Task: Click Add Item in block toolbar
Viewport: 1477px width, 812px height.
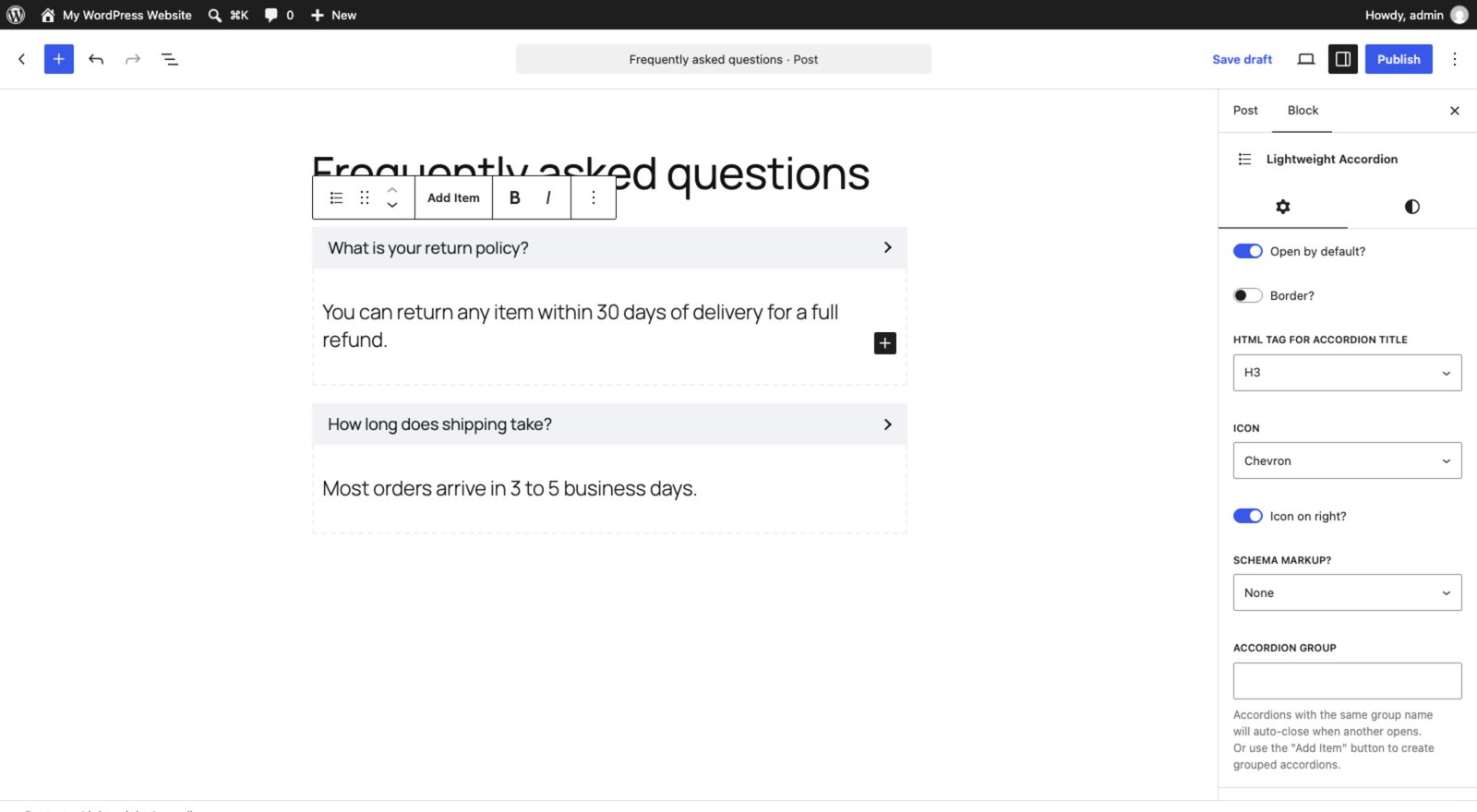Action: point(453,197)
